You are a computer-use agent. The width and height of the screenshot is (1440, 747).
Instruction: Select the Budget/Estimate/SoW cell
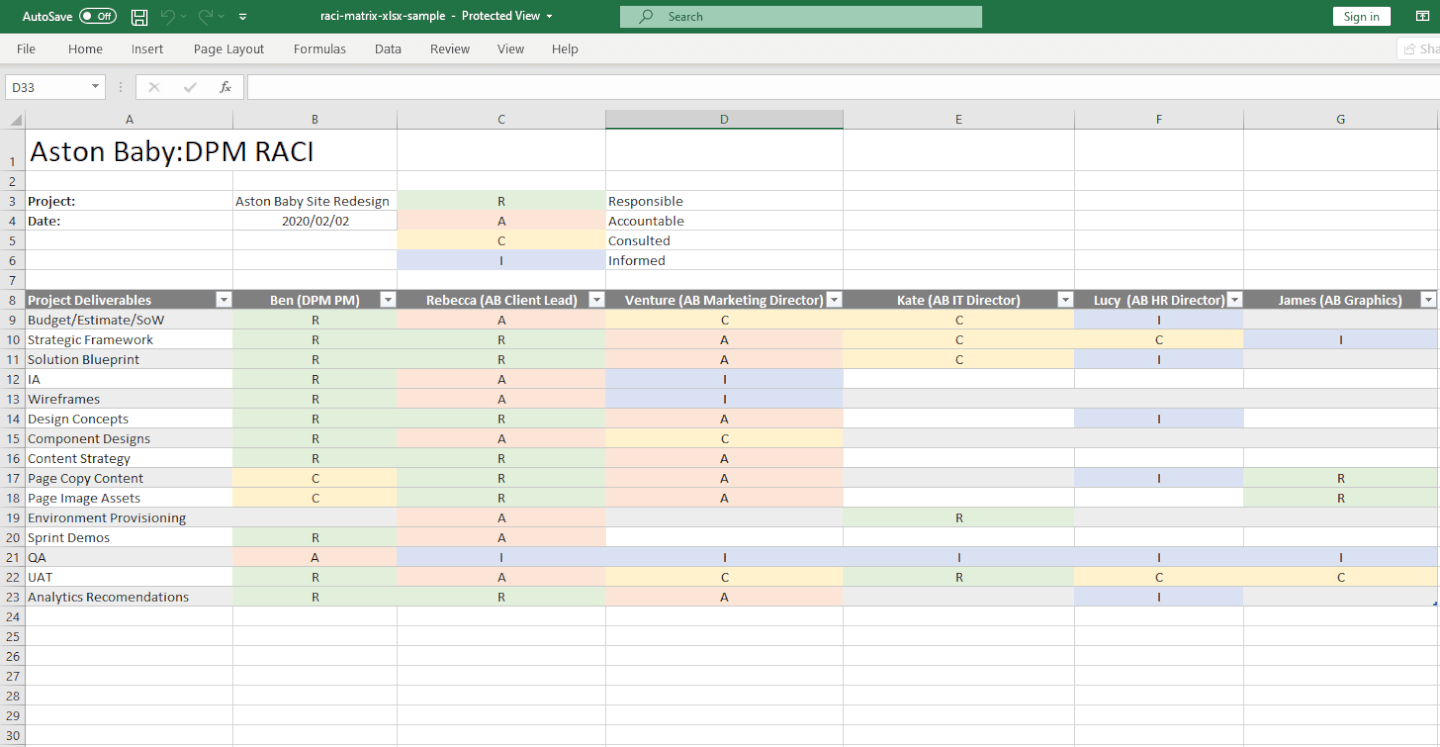coord(129,320)
